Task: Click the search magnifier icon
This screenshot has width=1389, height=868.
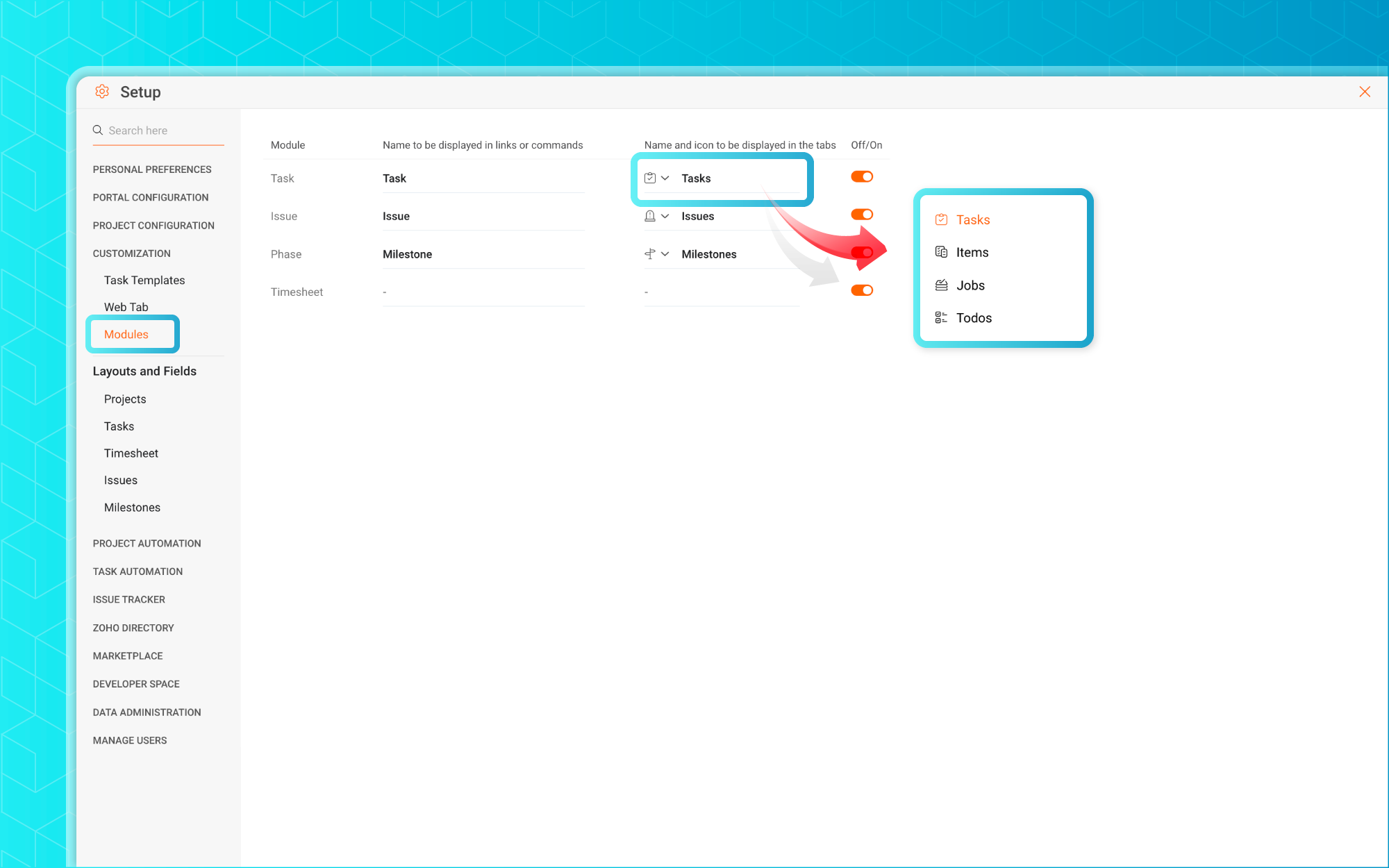Action: coord(98,130)
